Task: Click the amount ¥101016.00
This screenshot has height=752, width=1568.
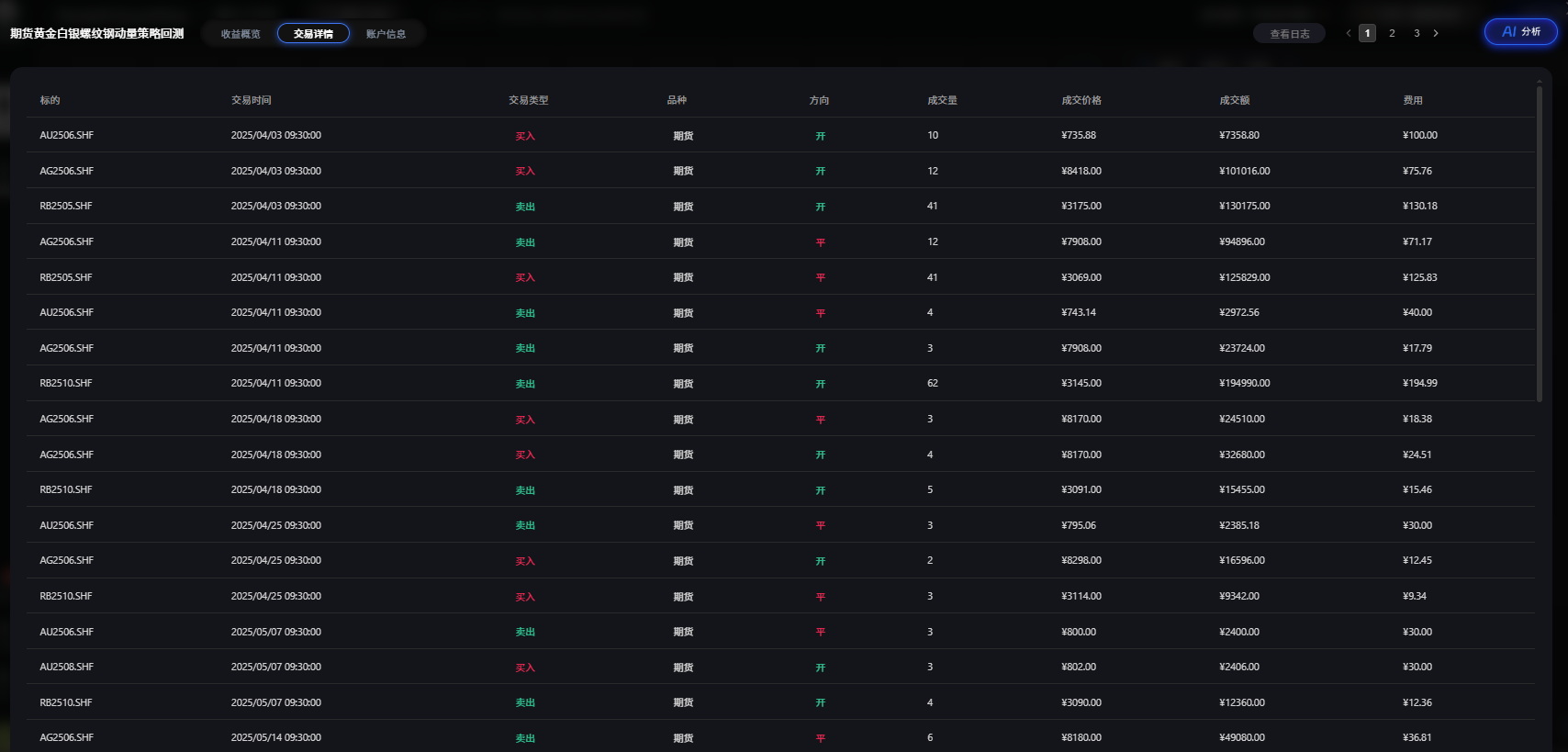Action: click(1245, 171)
